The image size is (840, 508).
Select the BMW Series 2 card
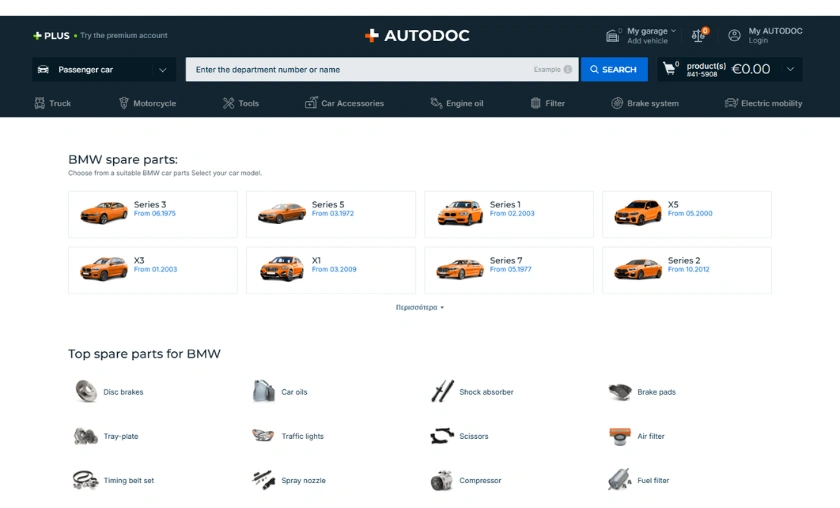click(687, 270)
